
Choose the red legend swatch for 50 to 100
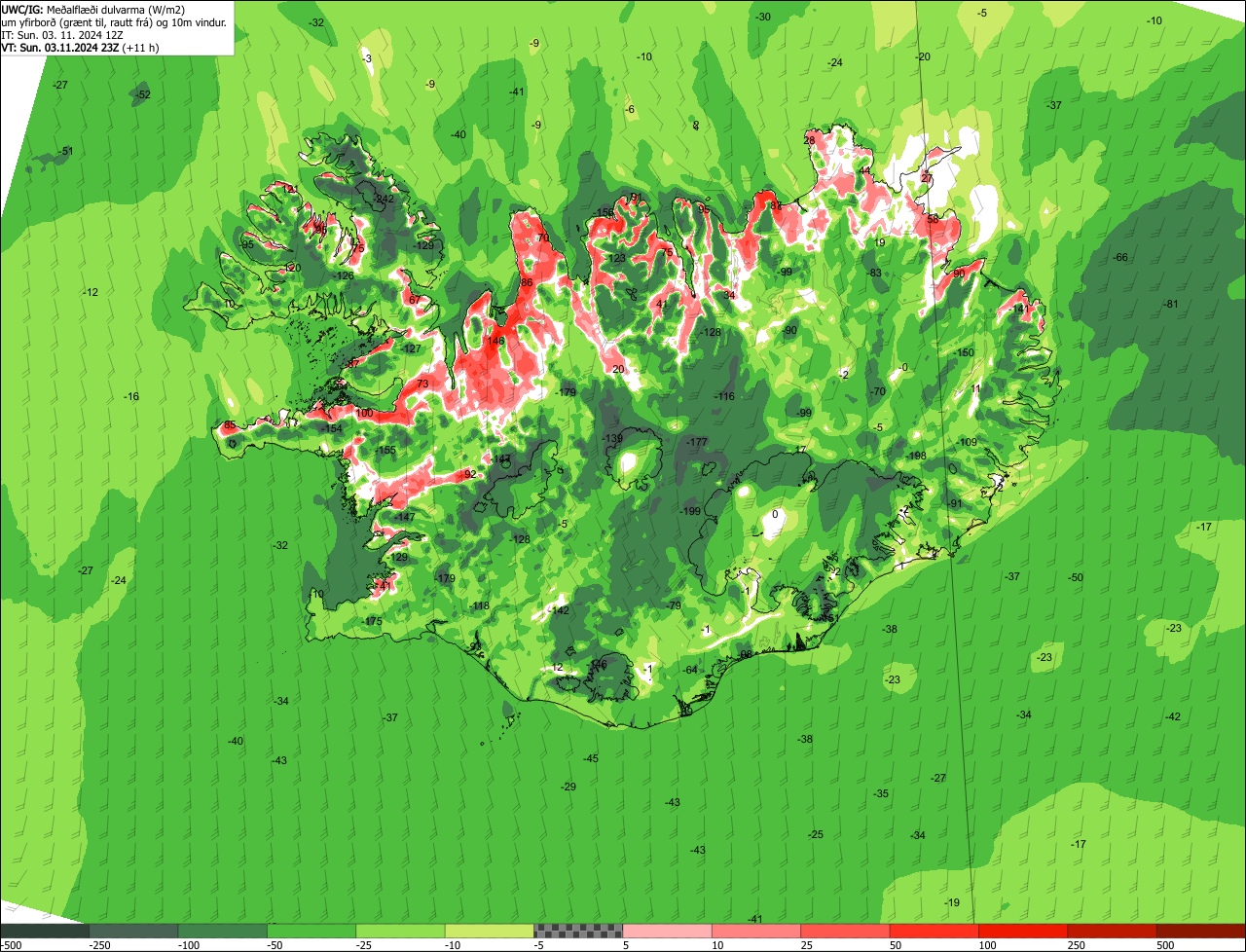934,931
